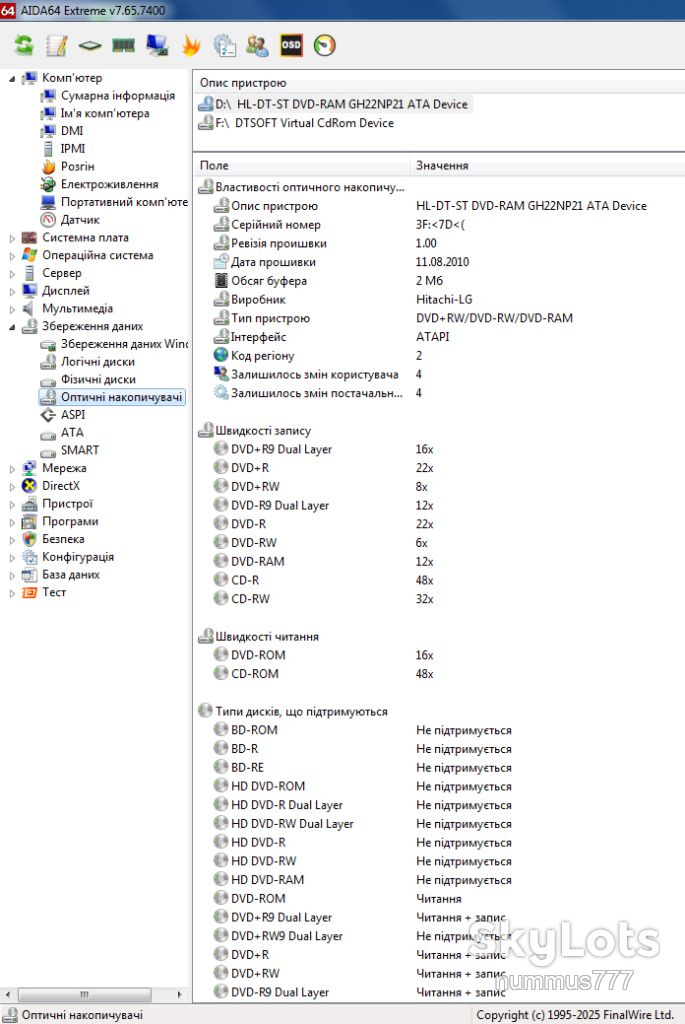Click left arrow of tree horizontal scrollbar
This screenshot has height=1024, width=685.
8,995
